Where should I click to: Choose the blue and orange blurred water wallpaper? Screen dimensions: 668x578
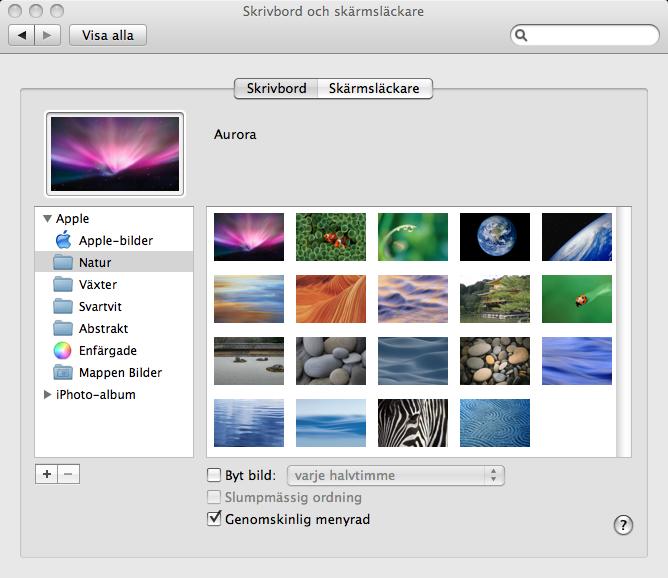tap(249, 299)
